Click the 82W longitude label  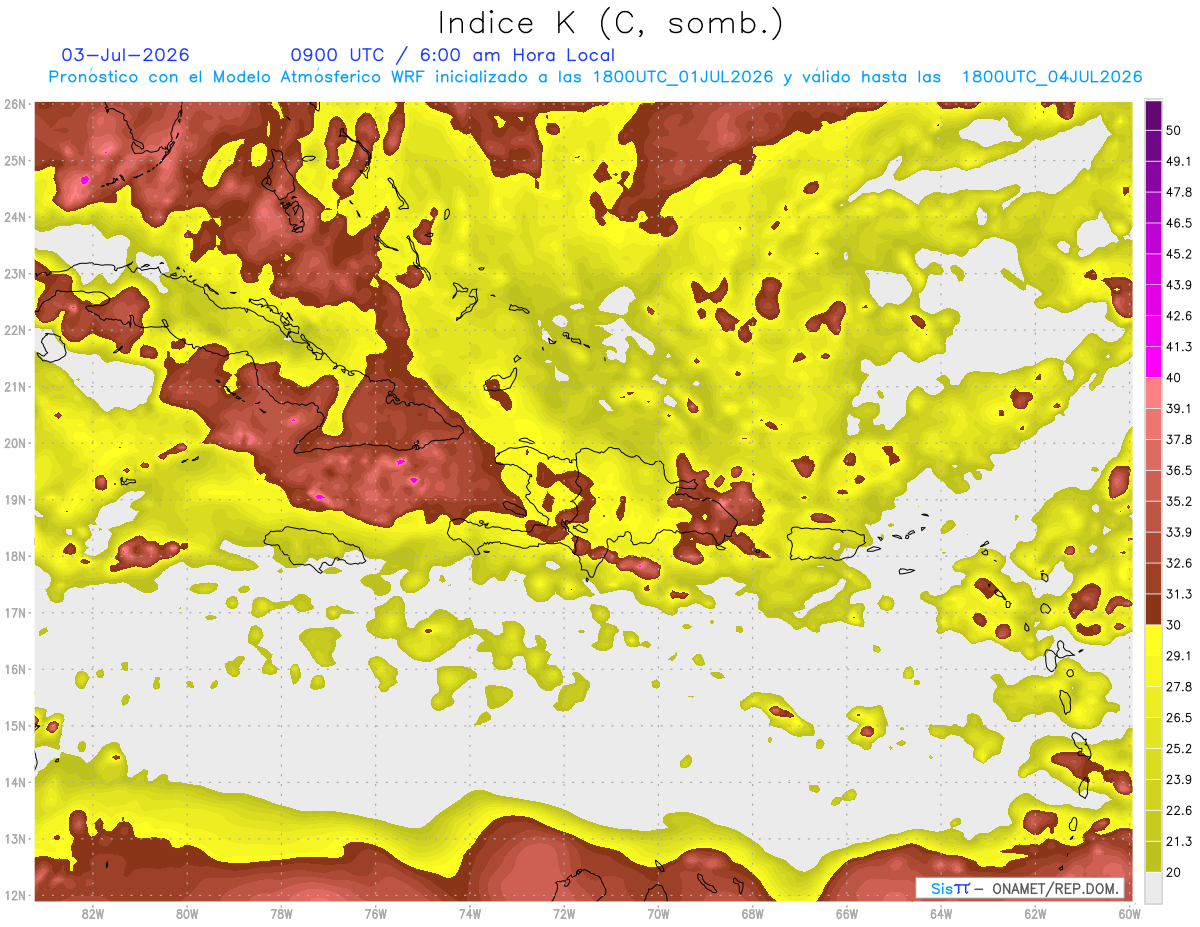93,914
